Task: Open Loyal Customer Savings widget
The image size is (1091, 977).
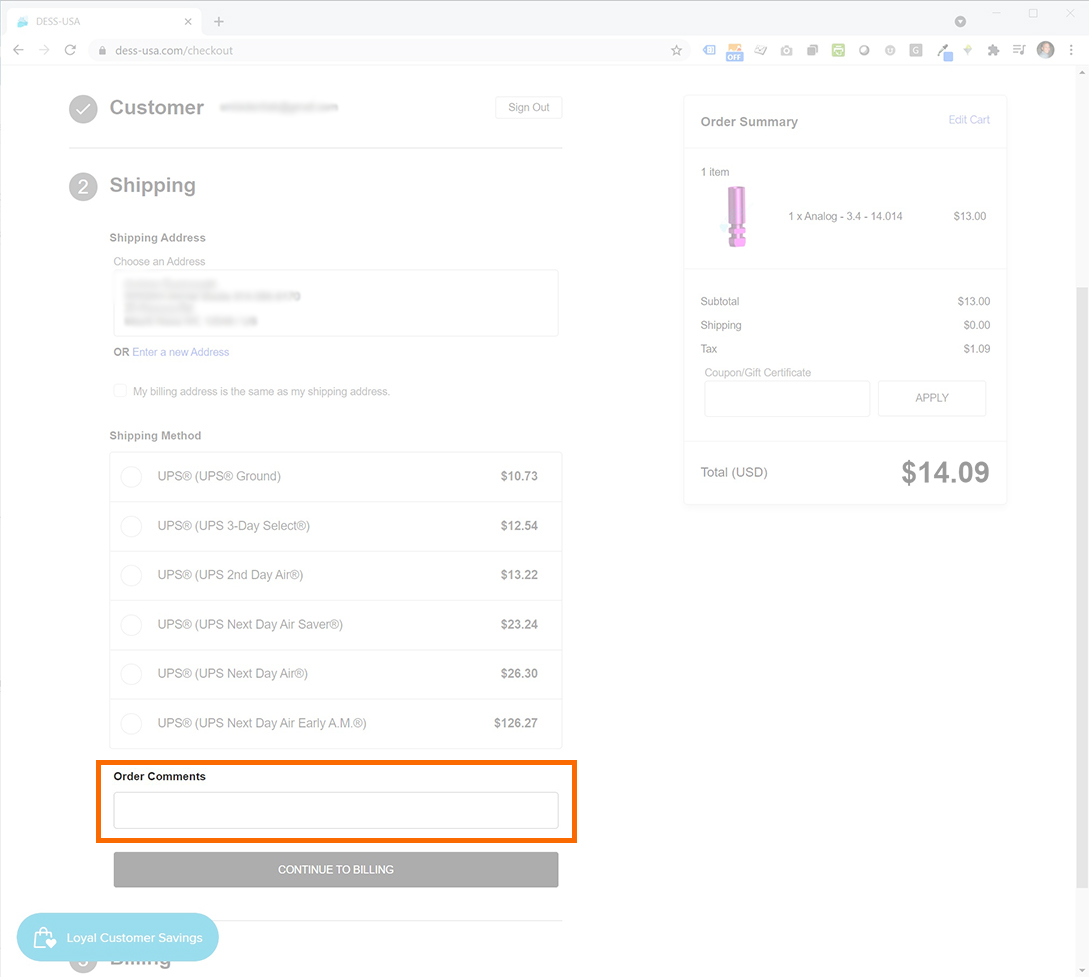Action: (118, 937)
